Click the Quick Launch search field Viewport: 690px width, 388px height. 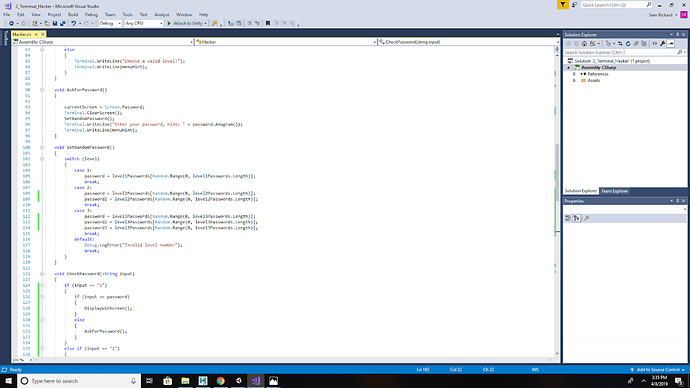click(x=616, y=5)
